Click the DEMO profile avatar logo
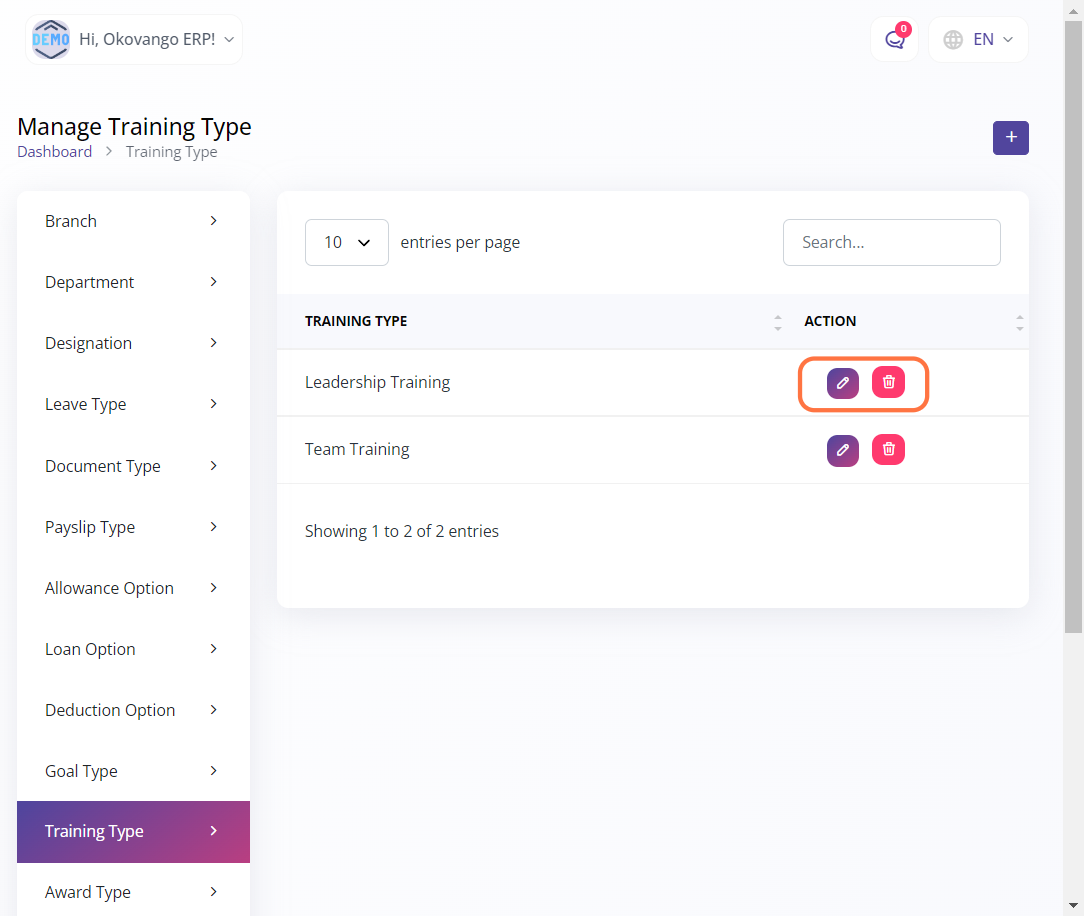The width and height of the screenshot is (1084, 916). tap(51, 40)
